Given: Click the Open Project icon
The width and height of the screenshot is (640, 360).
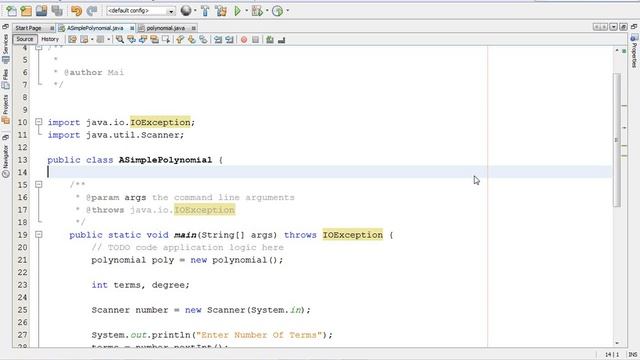Looking at the screenshot, I should click(41, 11).
